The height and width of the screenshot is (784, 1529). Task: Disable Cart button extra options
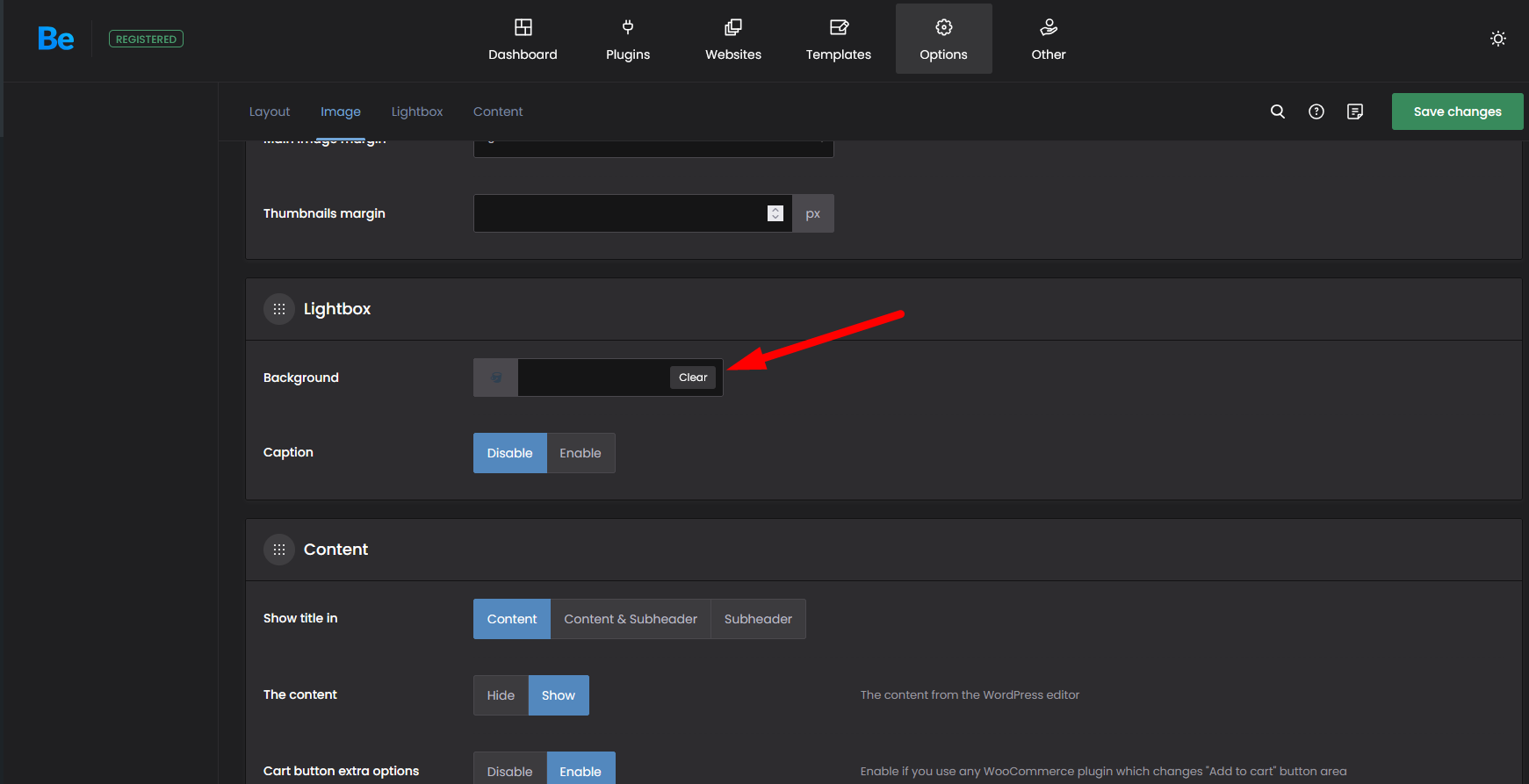tap(510, 769)
